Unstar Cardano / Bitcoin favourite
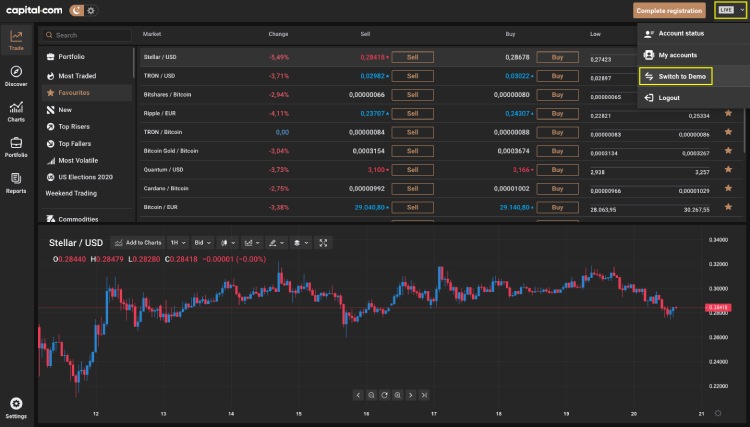 coord(728,188)
